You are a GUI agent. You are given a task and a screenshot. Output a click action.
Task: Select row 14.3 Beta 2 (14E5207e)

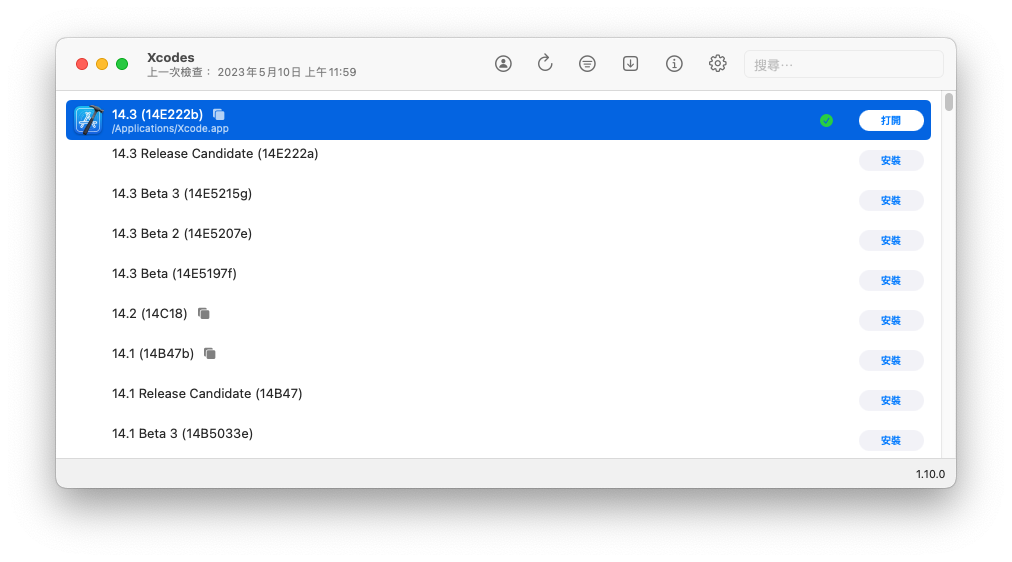tap(498, 240)
